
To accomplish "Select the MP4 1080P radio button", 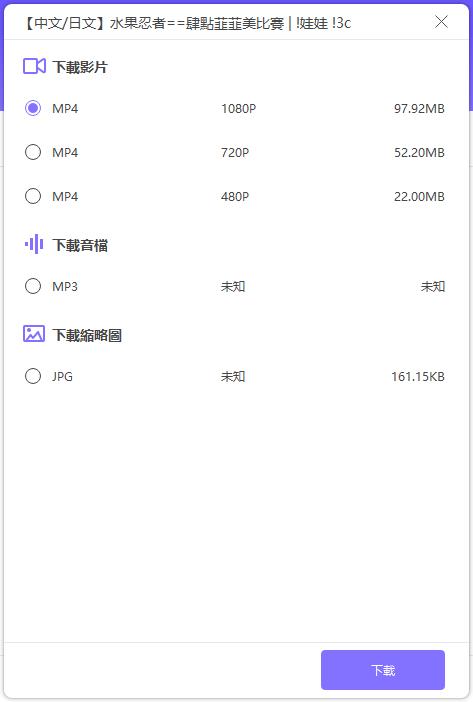I will click(x=33, y=108).
